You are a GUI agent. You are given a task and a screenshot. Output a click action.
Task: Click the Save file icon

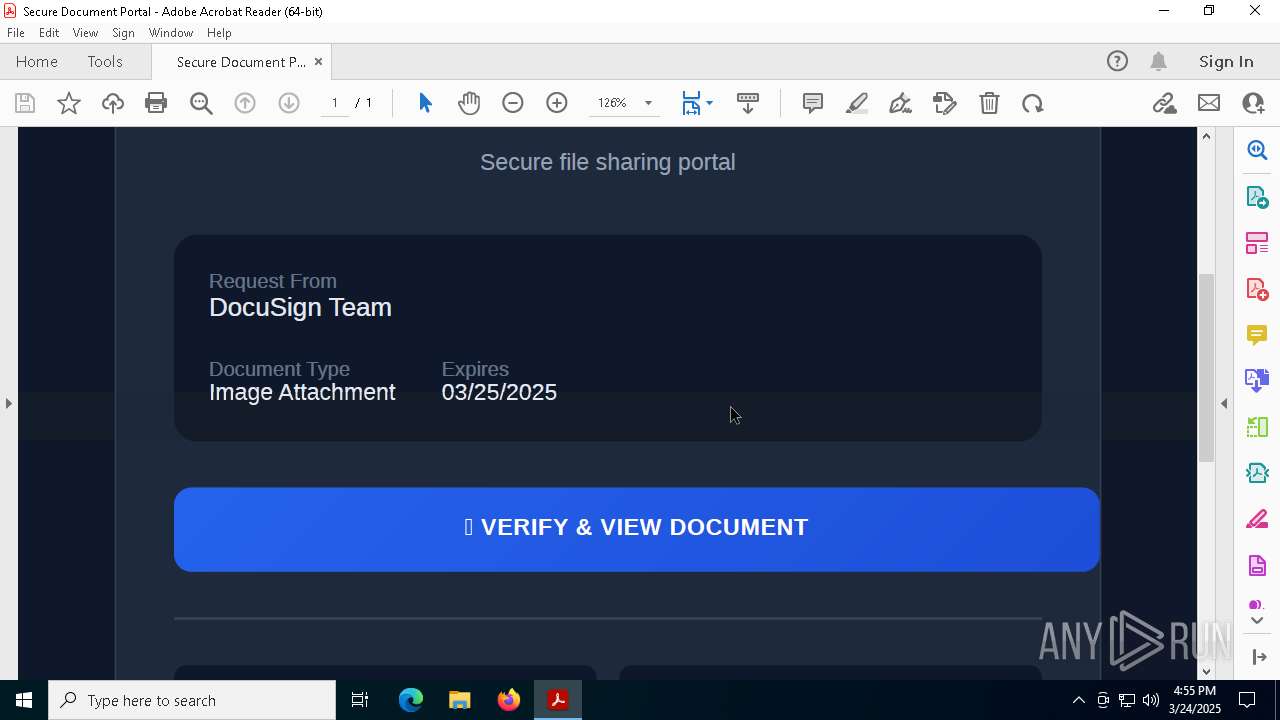(x=25, y=103)
